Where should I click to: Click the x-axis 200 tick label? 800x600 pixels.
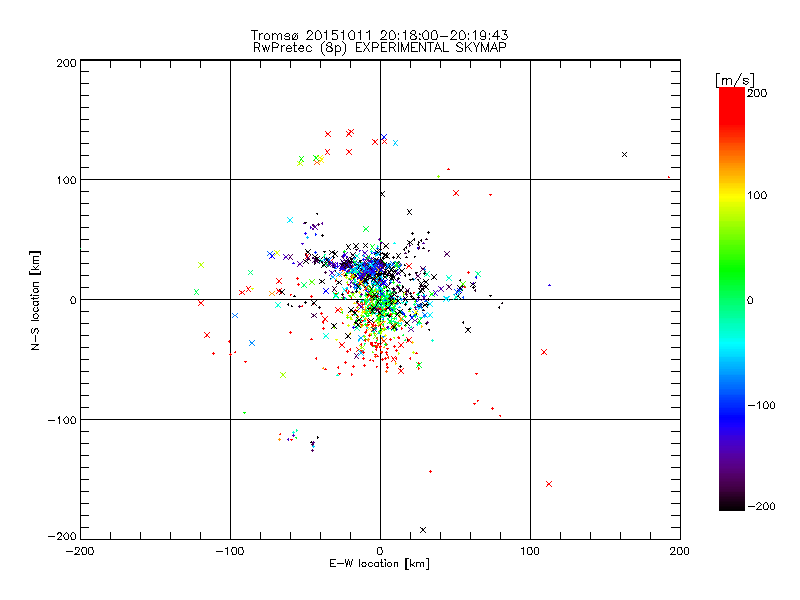click(x=680, y=551)
